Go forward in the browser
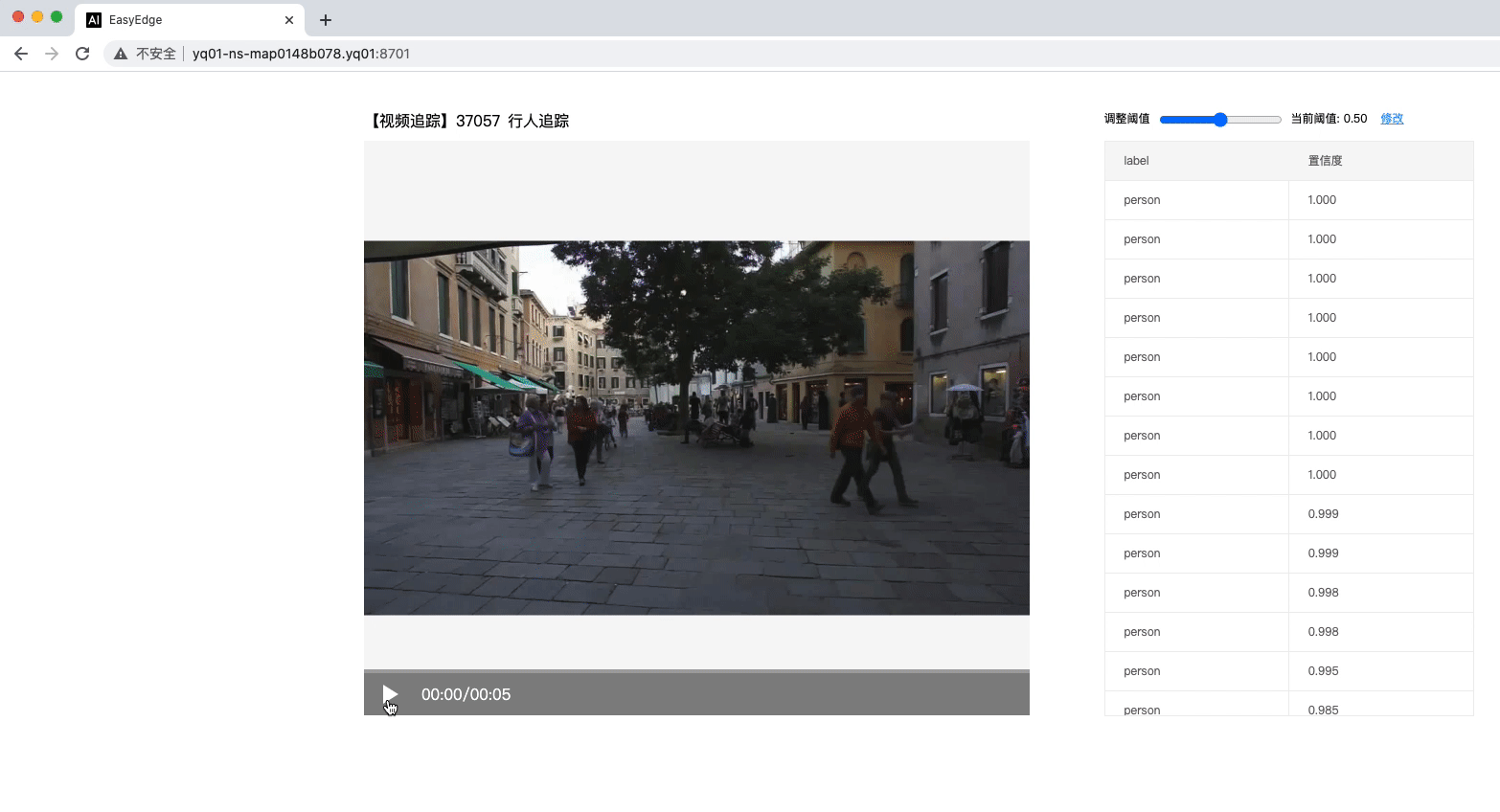 pos(52,54)
